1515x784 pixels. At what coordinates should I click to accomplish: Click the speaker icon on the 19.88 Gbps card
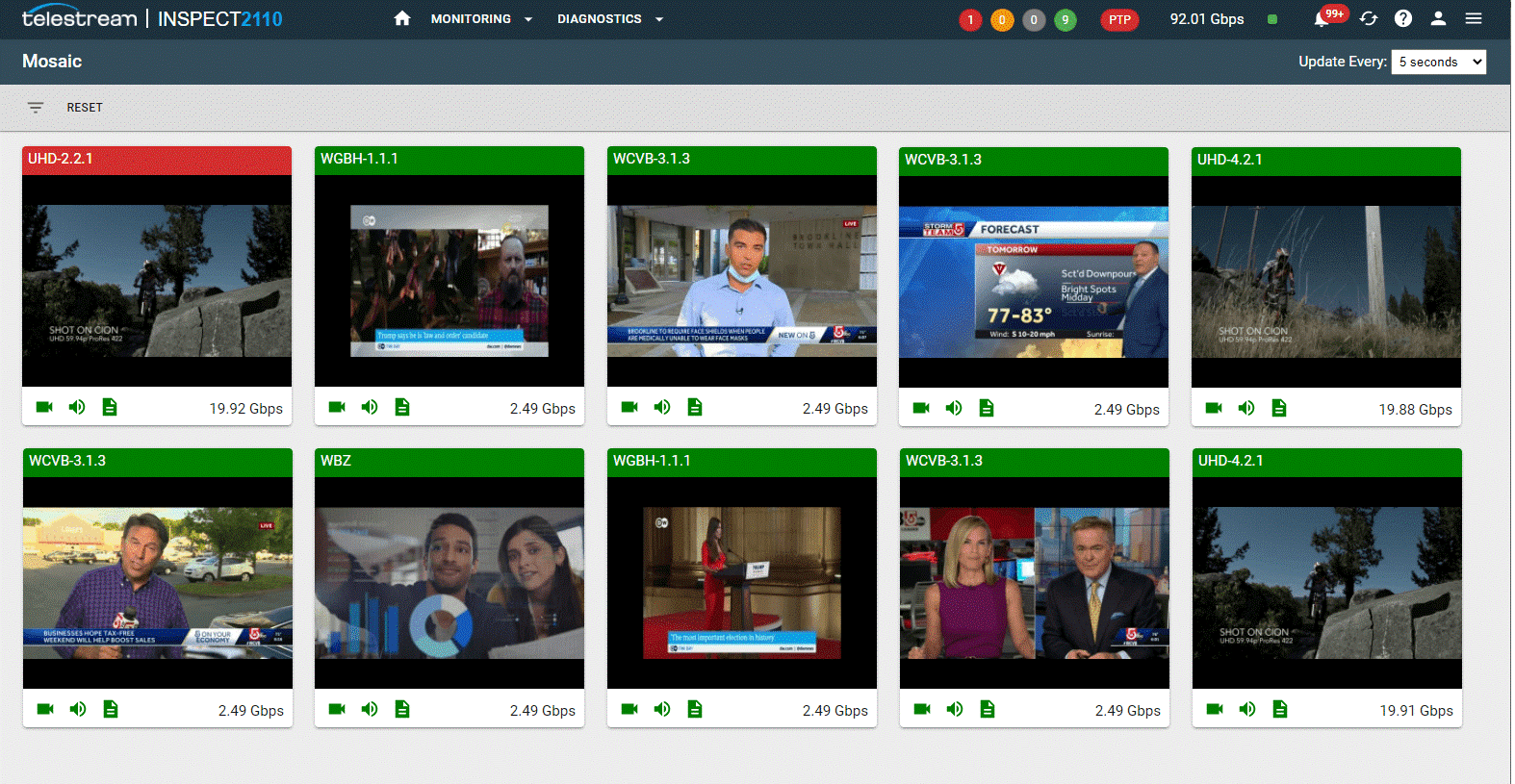click(1246, 408)
